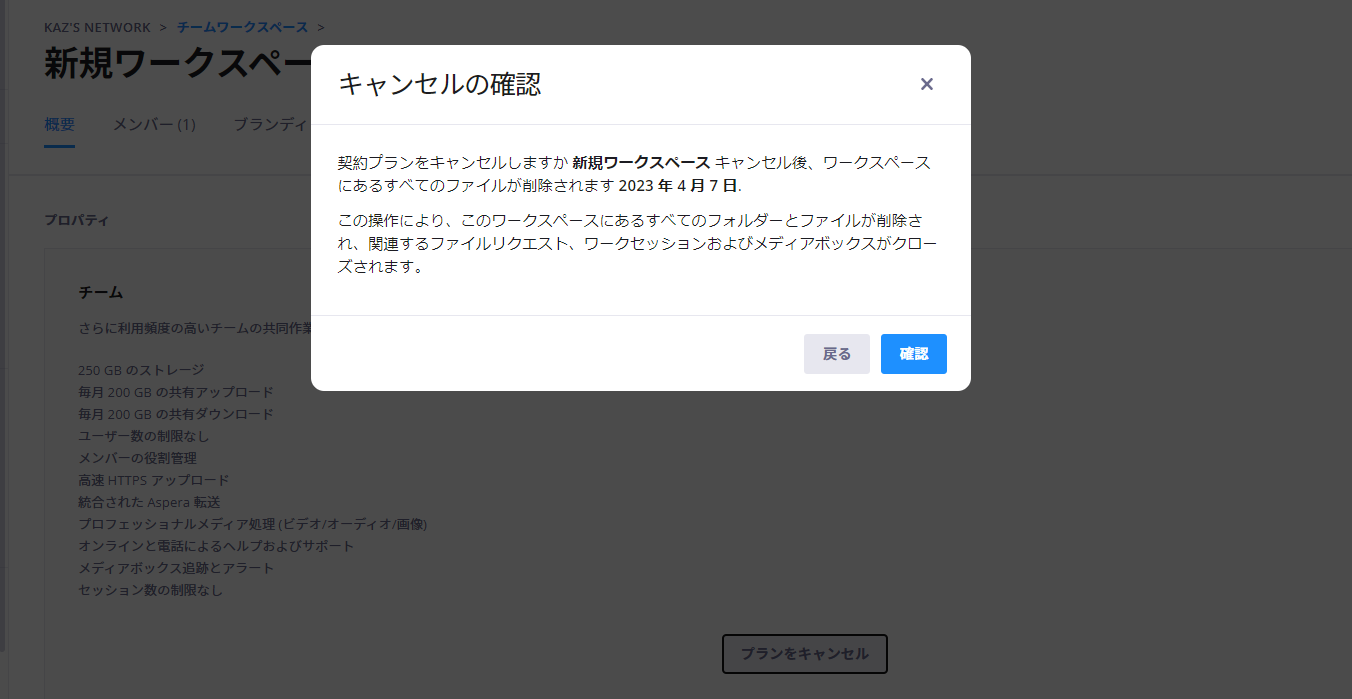Select the プロパティ section heading

click(x=76, y=220)
